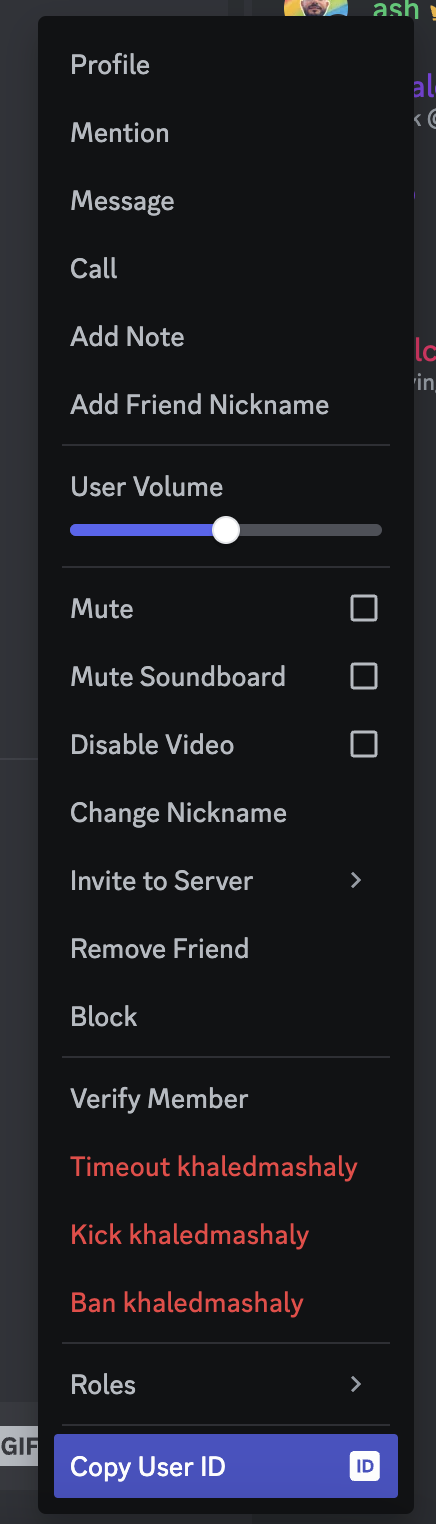Tick the Mute checkbox

(x=364, y=608)
